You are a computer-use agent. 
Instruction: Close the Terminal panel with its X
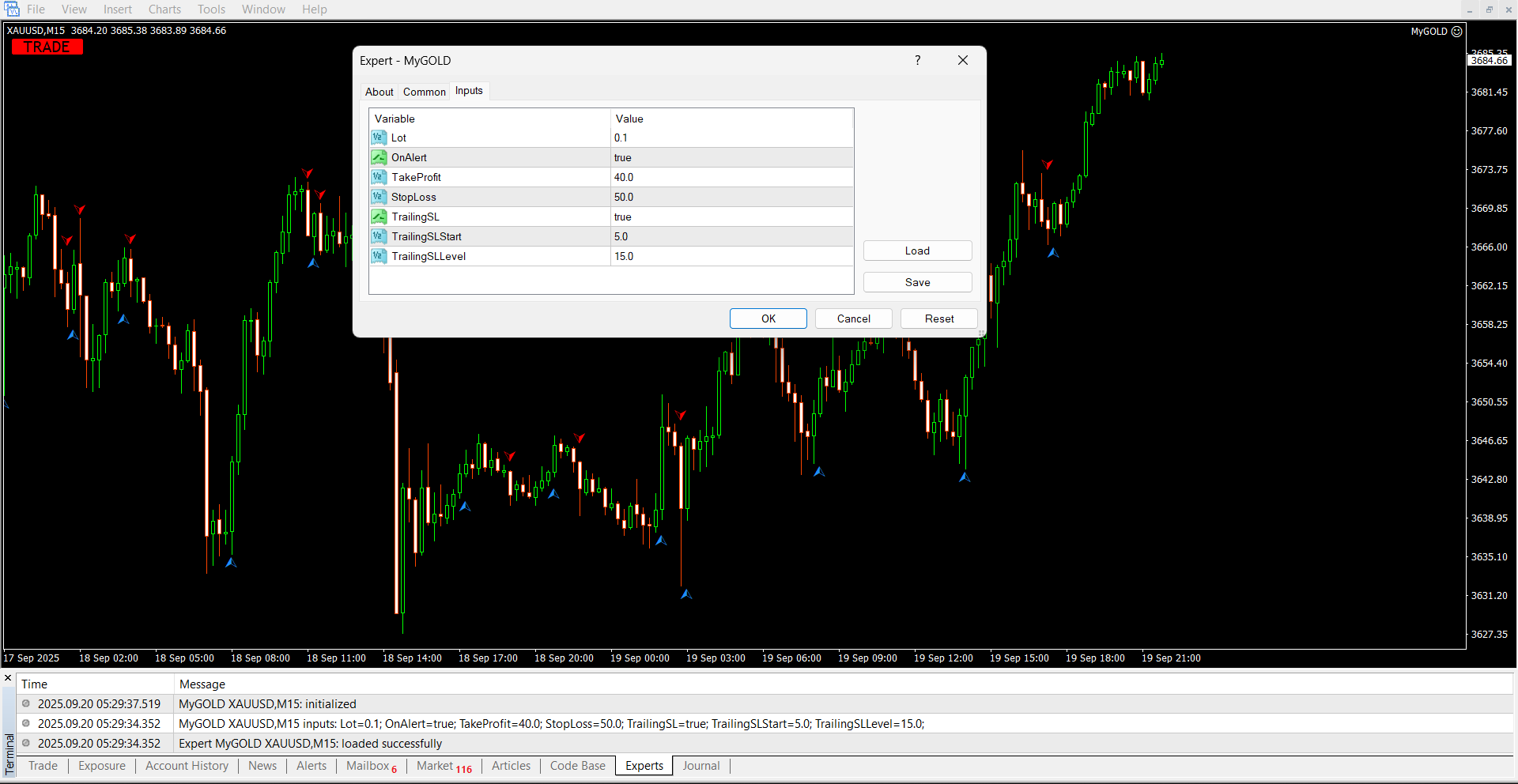click(8, 678)
